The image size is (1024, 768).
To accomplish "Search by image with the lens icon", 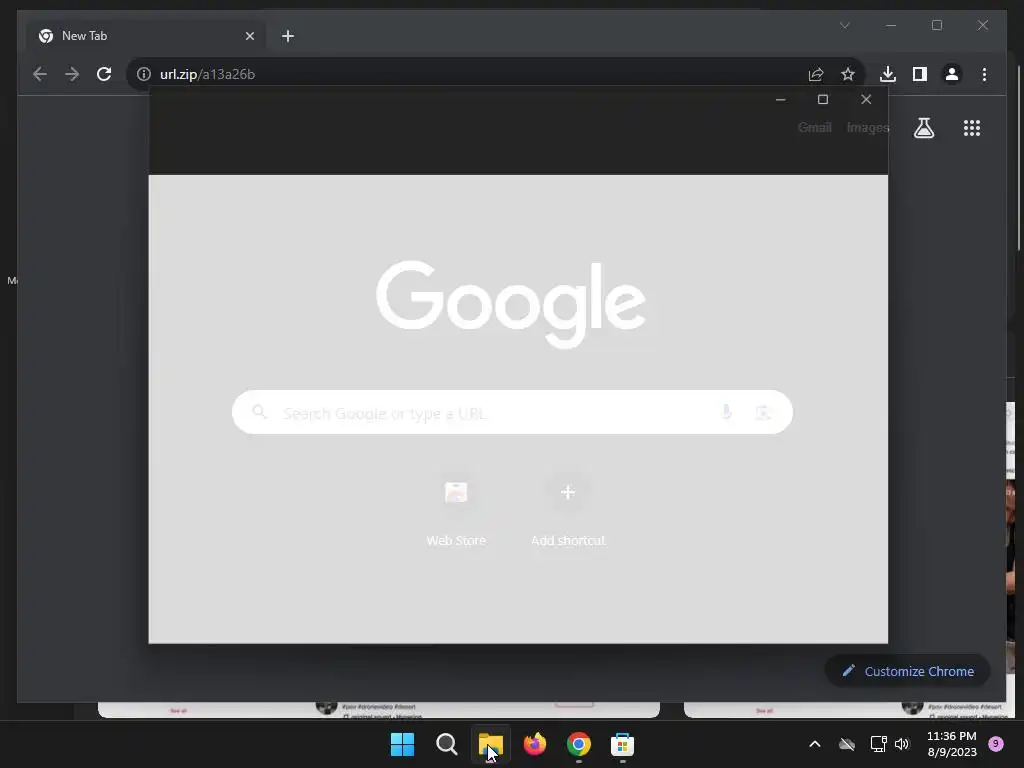I will [763, 413].
